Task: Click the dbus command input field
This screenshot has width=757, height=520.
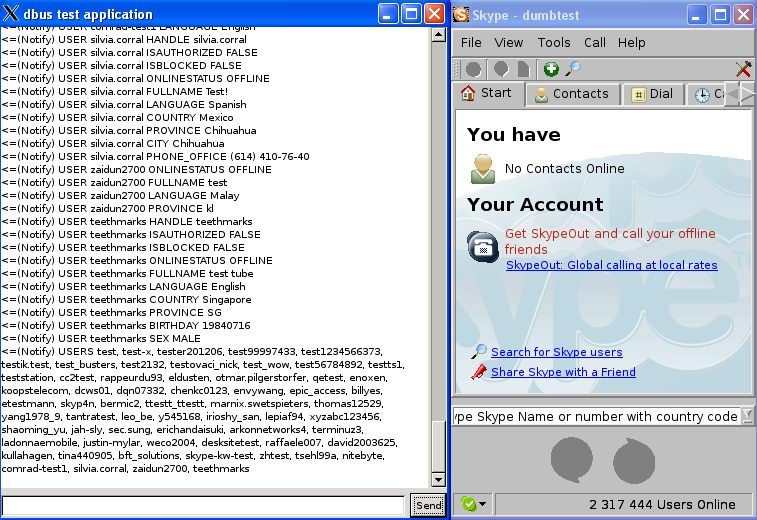Action: 204,505
